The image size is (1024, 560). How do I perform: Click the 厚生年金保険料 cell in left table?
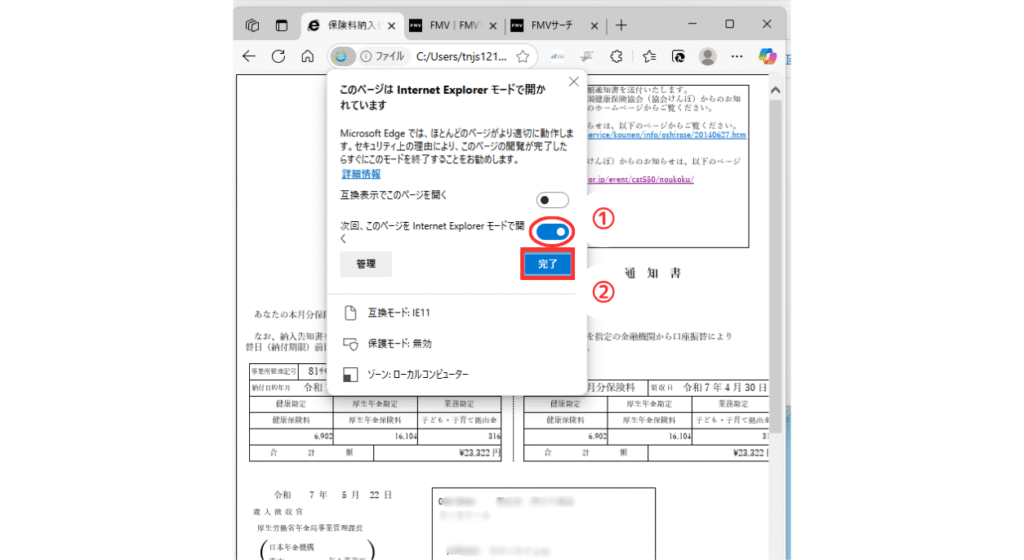(375, 420)
